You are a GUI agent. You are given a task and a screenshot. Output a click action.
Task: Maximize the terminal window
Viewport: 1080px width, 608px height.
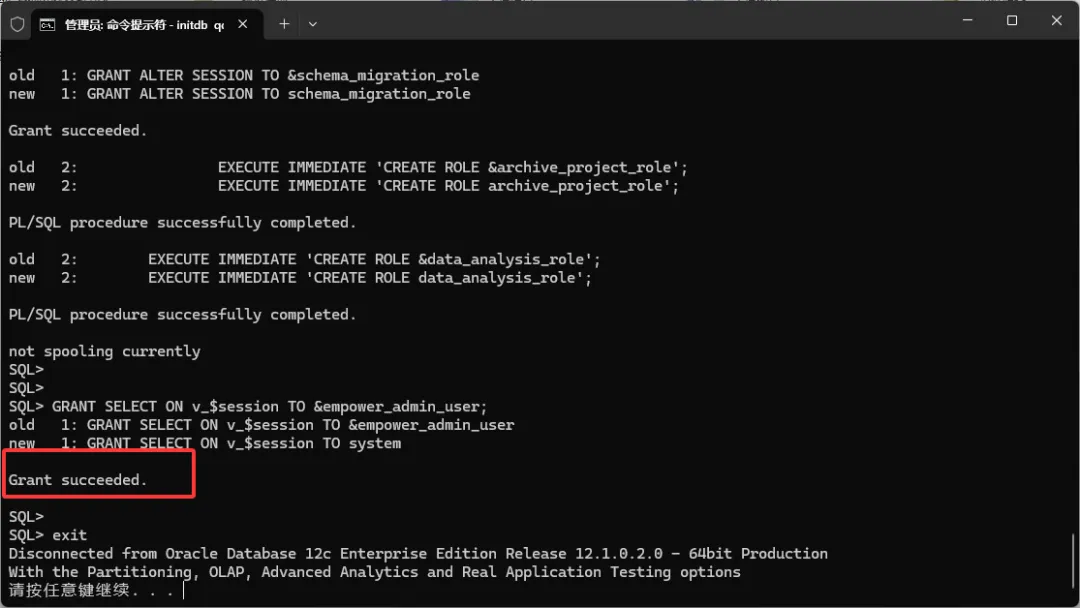1012,20
